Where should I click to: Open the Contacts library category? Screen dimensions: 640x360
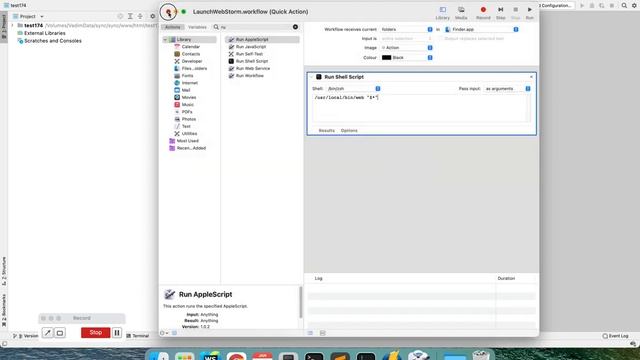pos(191,54)
